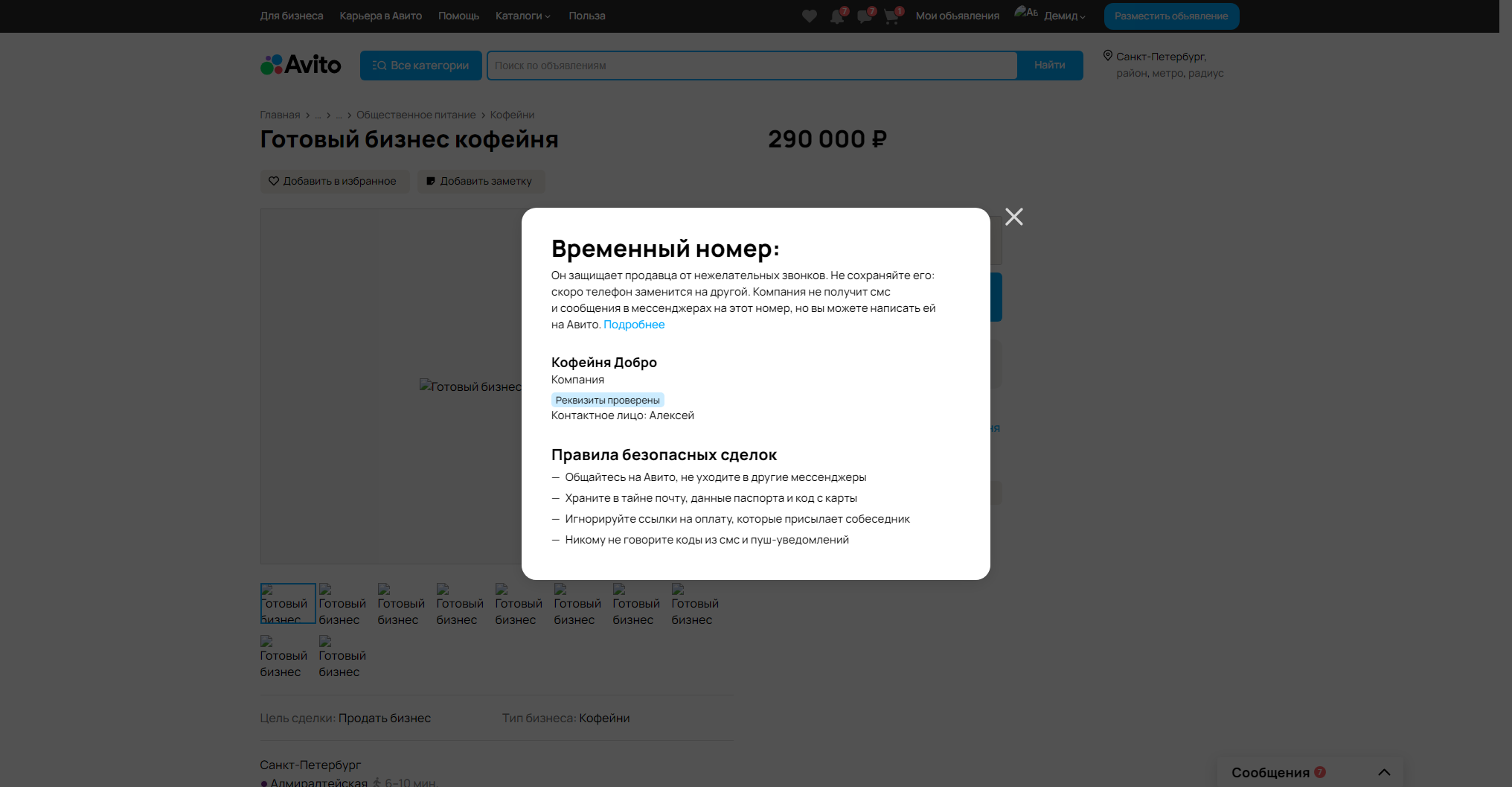Select the second listing photo thumbnail
This screenshot has height=787, width=1512.
[x=345, y=604]
